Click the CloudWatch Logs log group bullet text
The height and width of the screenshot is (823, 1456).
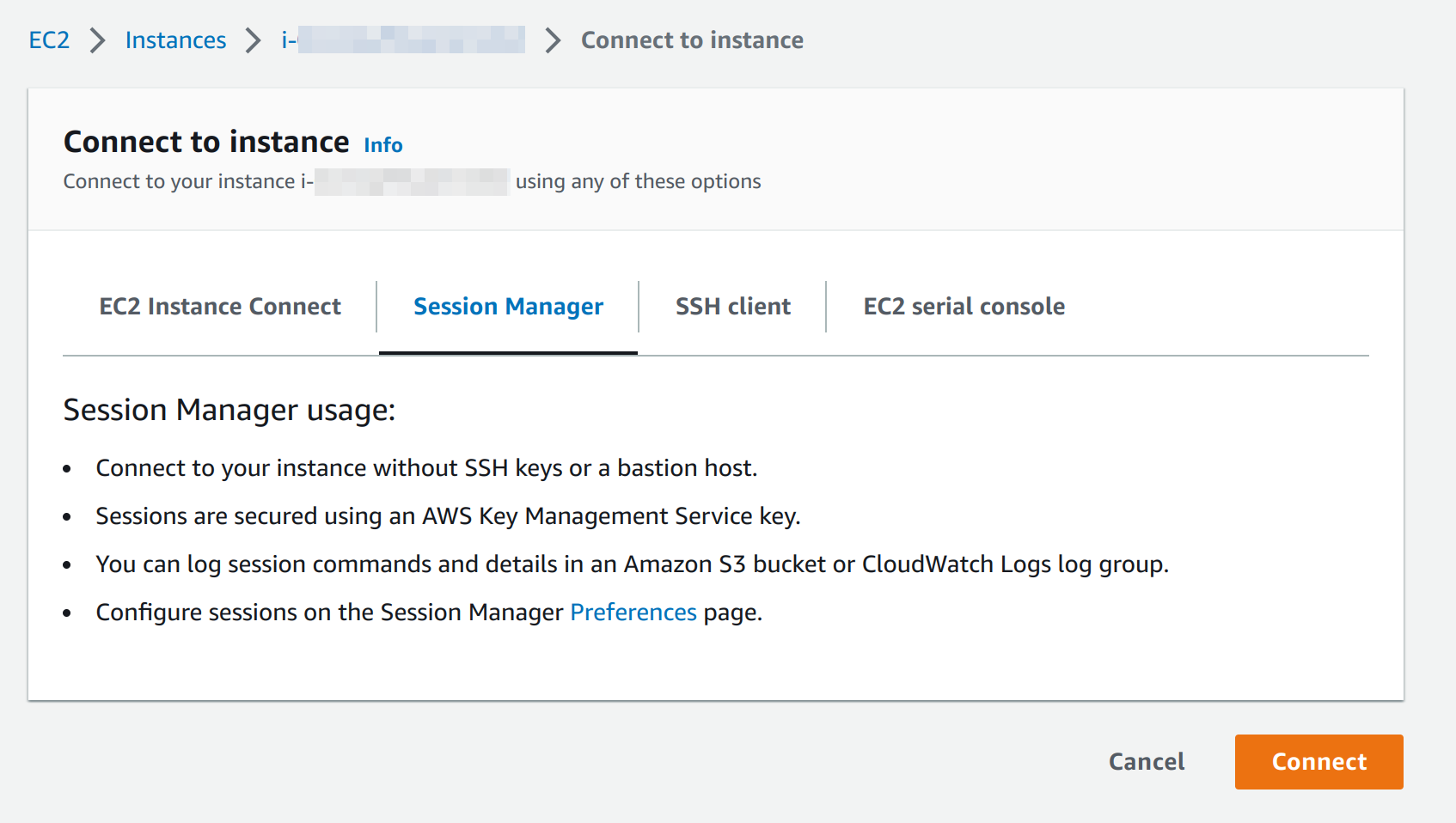(632, 564)
